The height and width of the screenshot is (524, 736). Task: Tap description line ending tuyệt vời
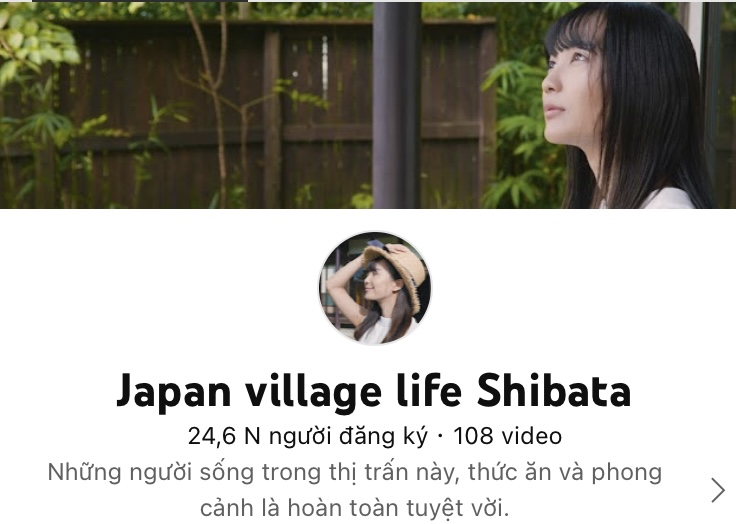coord(355,508)
